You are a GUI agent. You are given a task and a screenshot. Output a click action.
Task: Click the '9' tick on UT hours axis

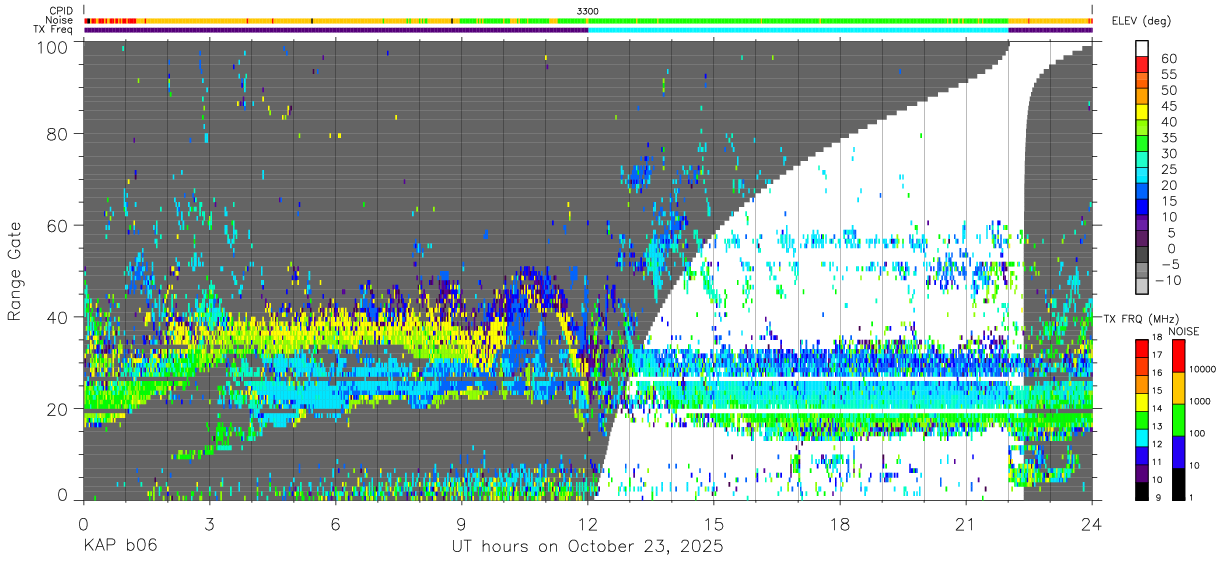(x=461, y=523)
